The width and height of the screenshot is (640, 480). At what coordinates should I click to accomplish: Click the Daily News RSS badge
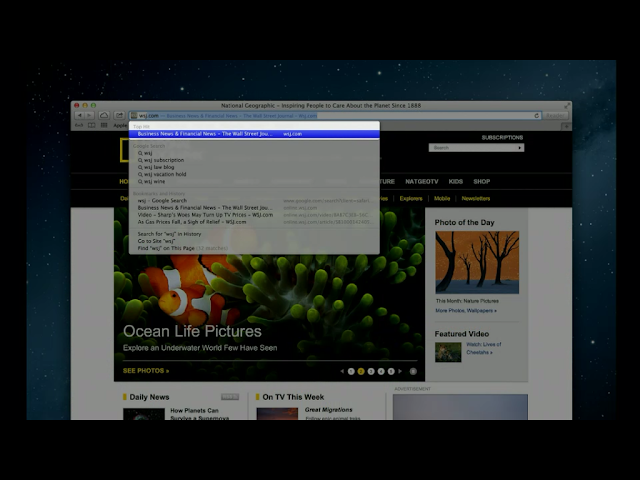[230, 397]
